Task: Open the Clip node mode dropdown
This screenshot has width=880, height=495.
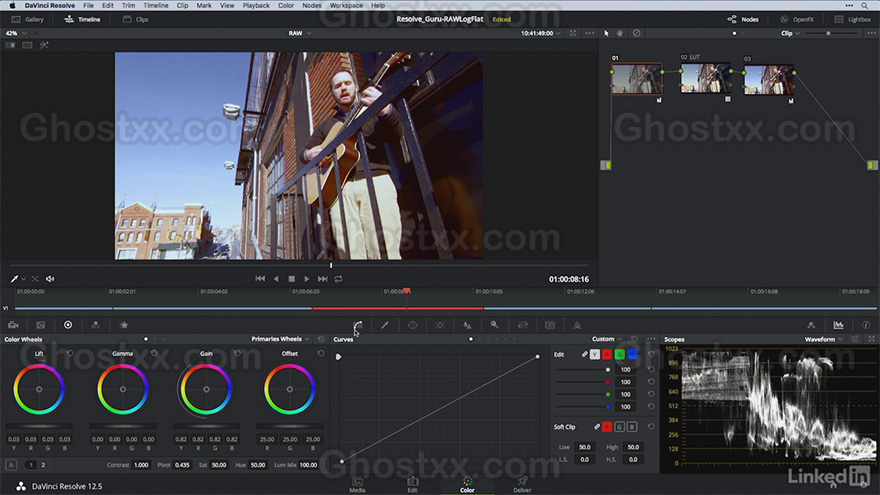Action: [x=790, y=33]
